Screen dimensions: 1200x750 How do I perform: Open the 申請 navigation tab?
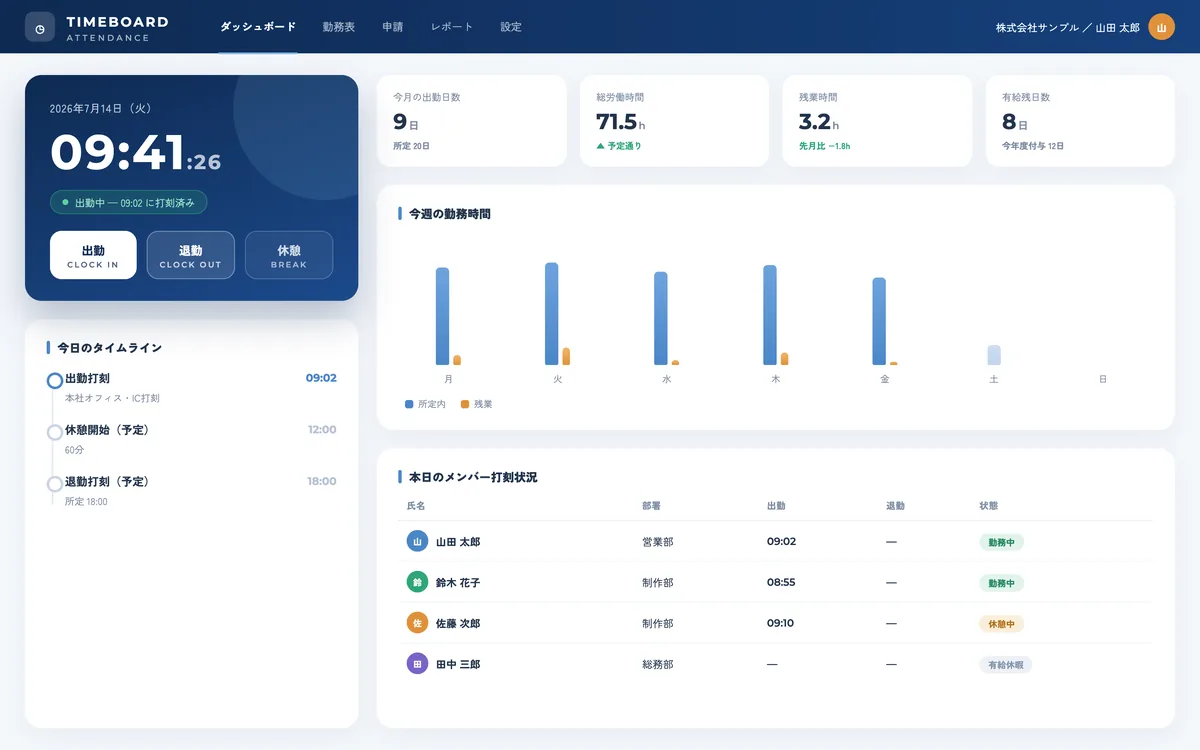[393, 27]
